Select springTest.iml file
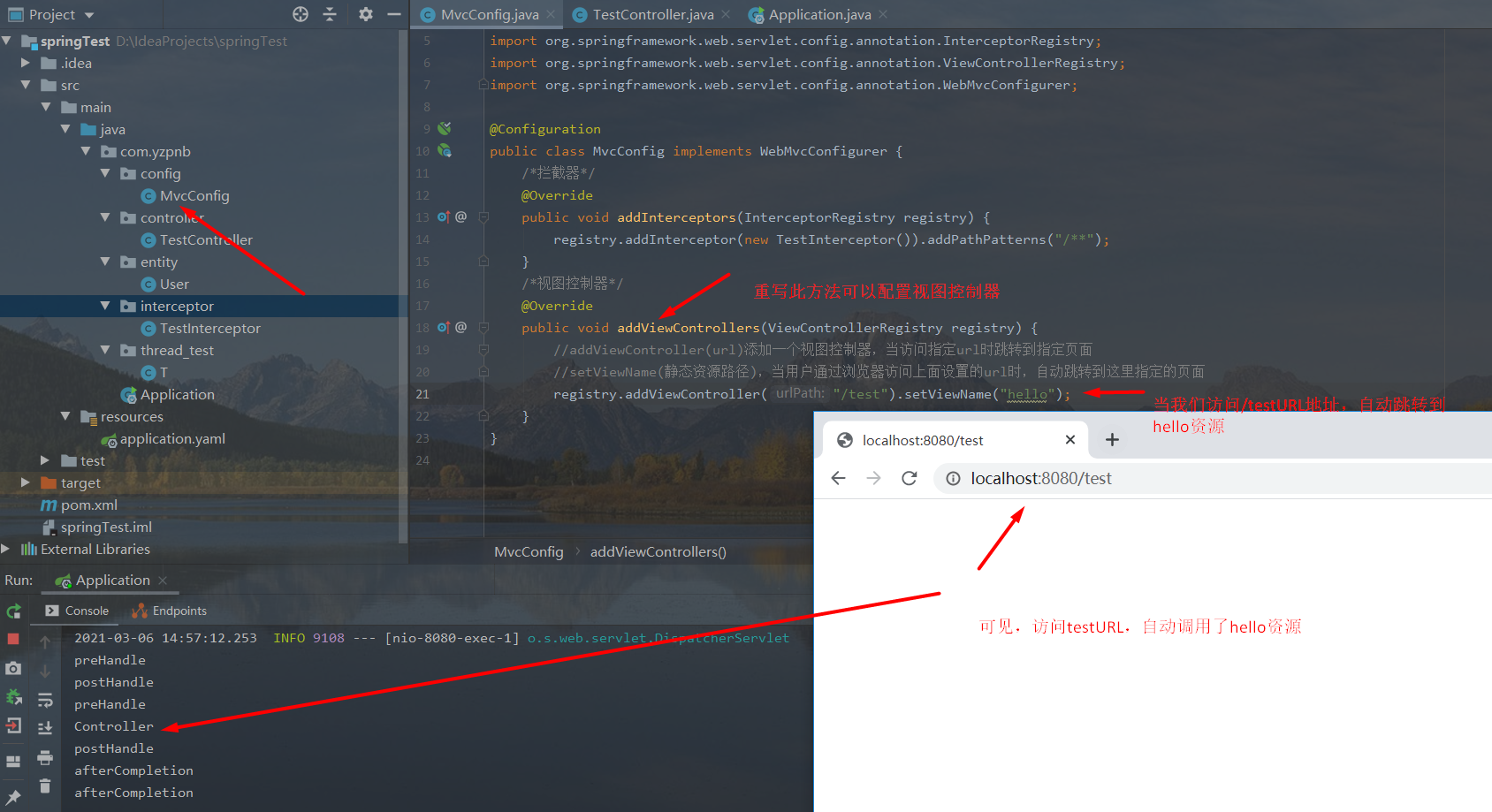The image size is (1492, 812). point(106,527)
